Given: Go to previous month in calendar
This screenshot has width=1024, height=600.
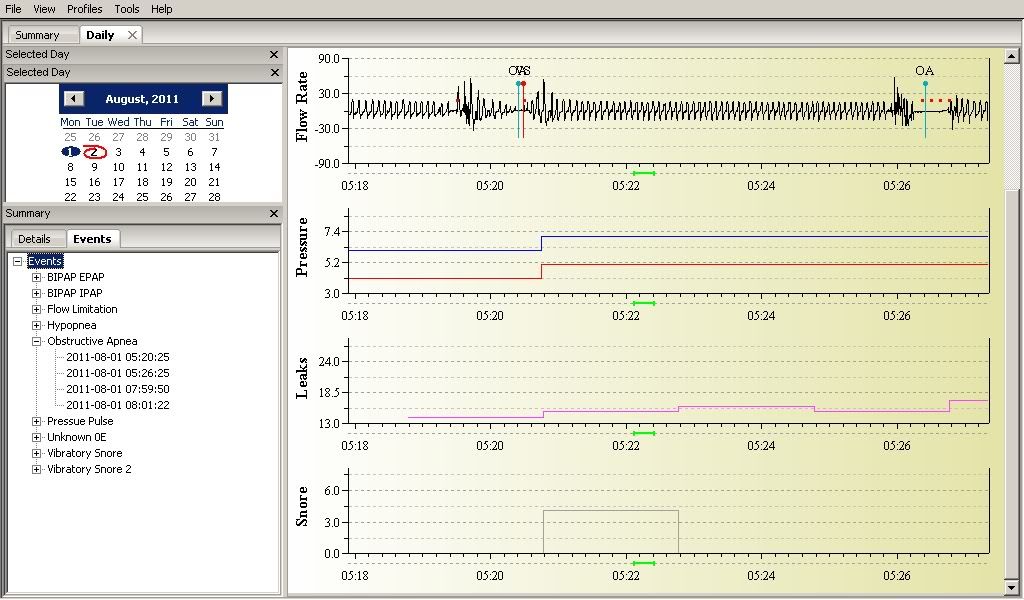Looking at the screenshot, I should [x=74, y=99].
